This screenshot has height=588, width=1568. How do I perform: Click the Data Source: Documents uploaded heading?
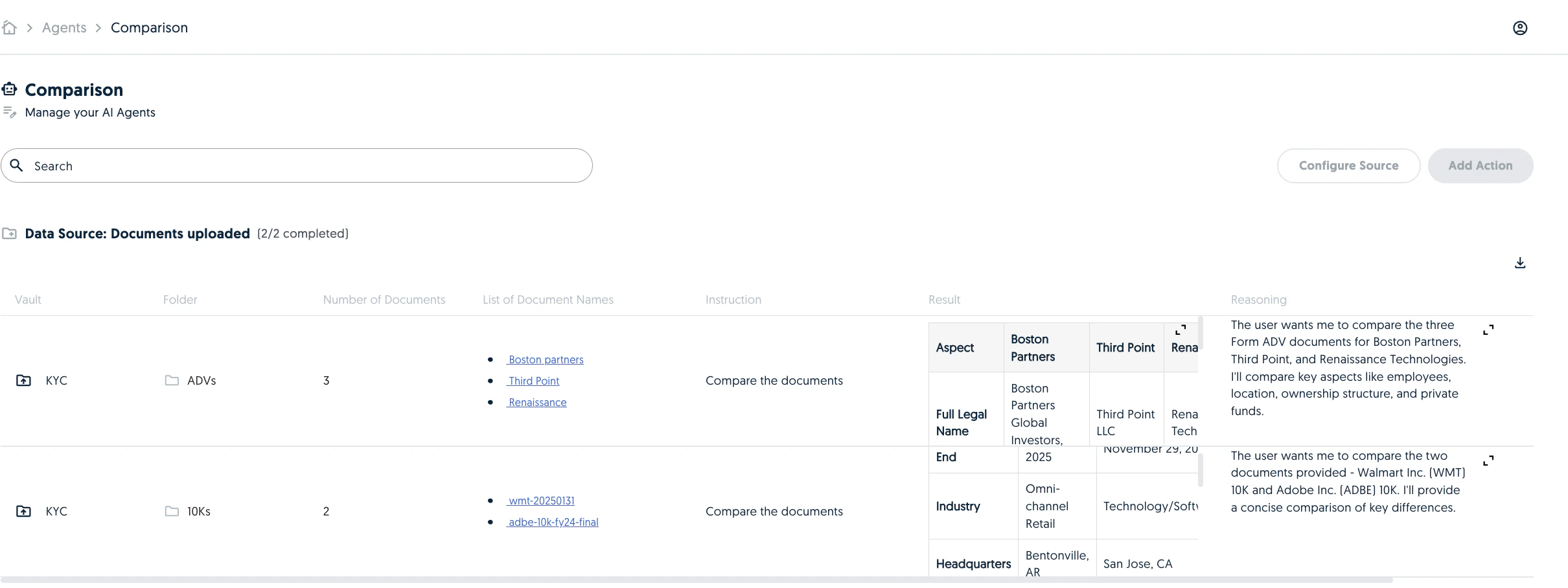[137, 233]
